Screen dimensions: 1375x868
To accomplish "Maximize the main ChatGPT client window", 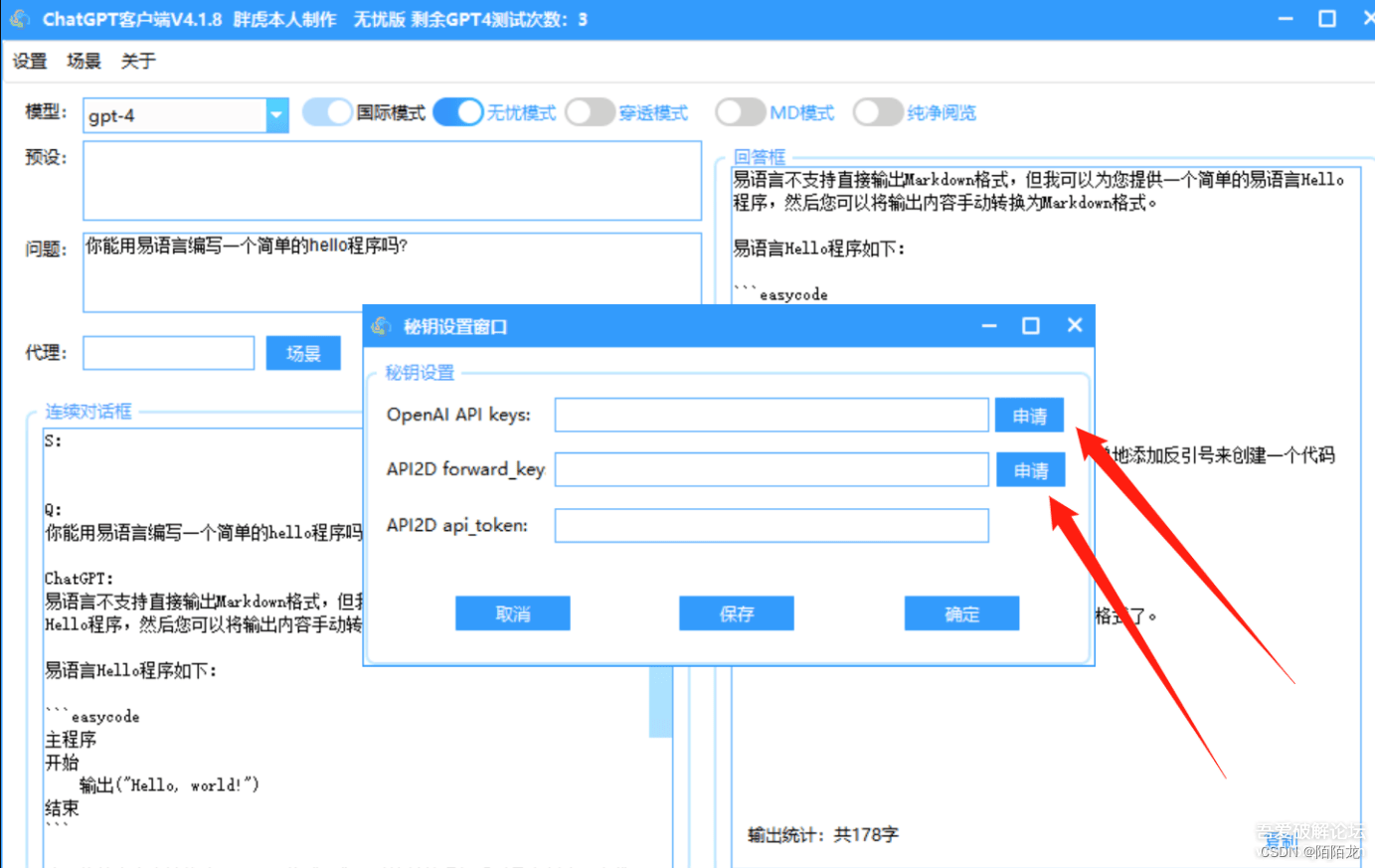I will pos(1327,19).
